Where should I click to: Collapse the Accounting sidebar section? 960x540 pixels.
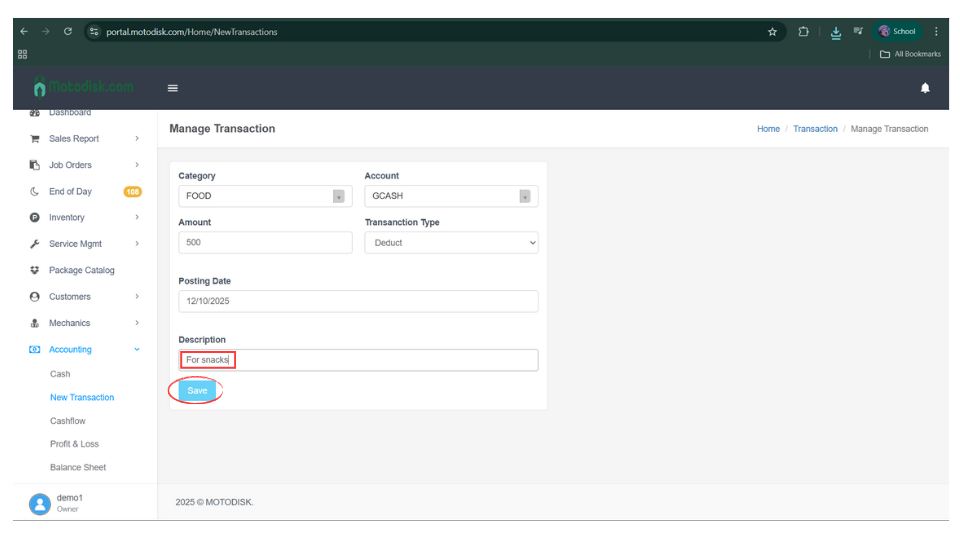[x=85, y=349]
